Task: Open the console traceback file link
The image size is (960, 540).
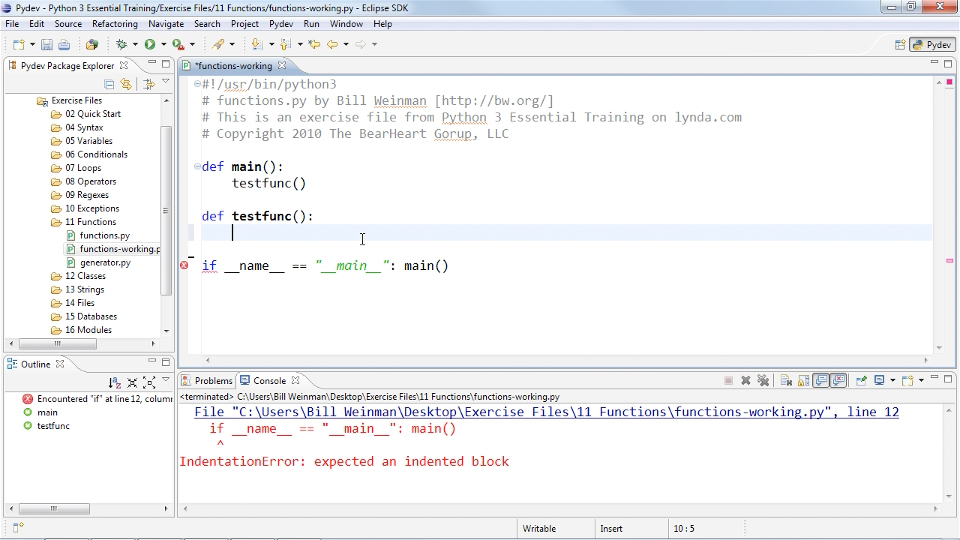Action: (x=546, y=412)
